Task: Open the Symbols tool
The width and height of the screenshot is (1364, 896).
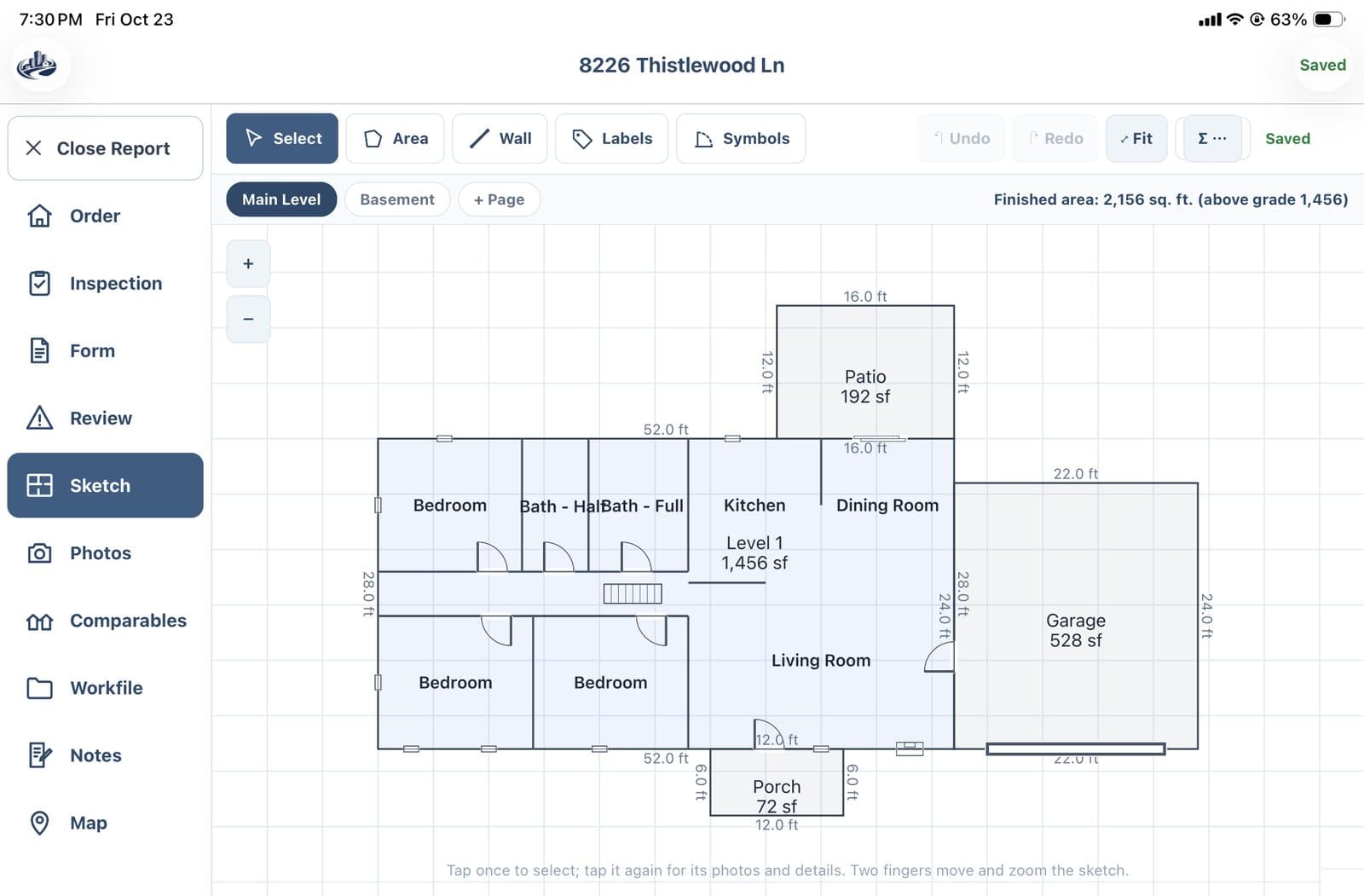Action: coord(741,138)
